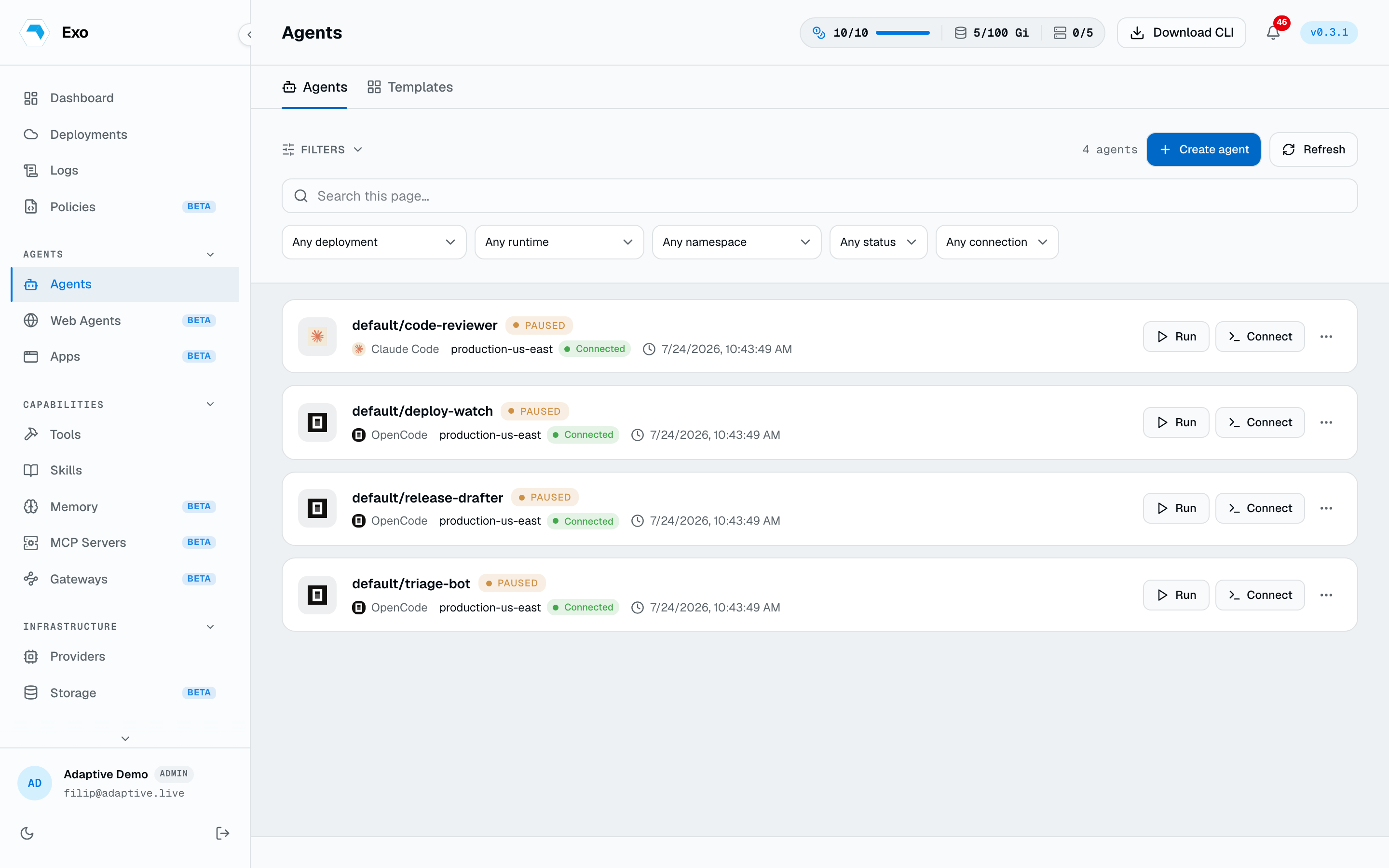1389x868 pixels.
Task: Open the Any deployment dropdown
Action: click(x=374, y=242)
